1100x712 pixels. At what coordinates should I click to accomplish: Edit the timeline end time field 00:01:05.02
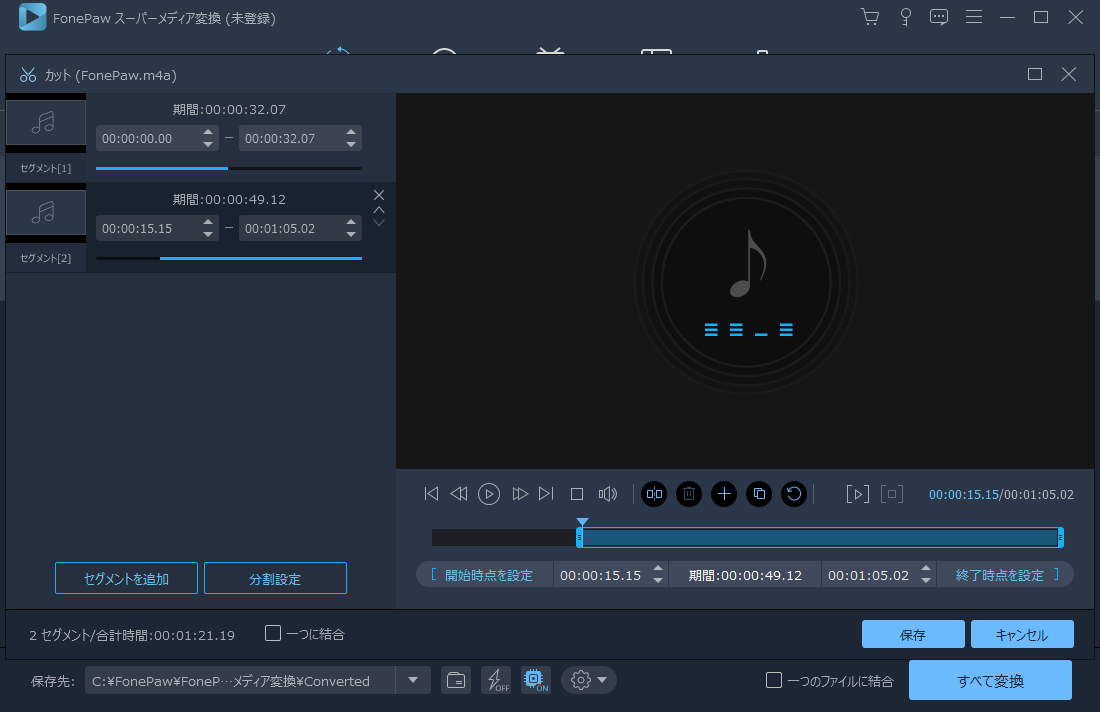coord(868,575)
